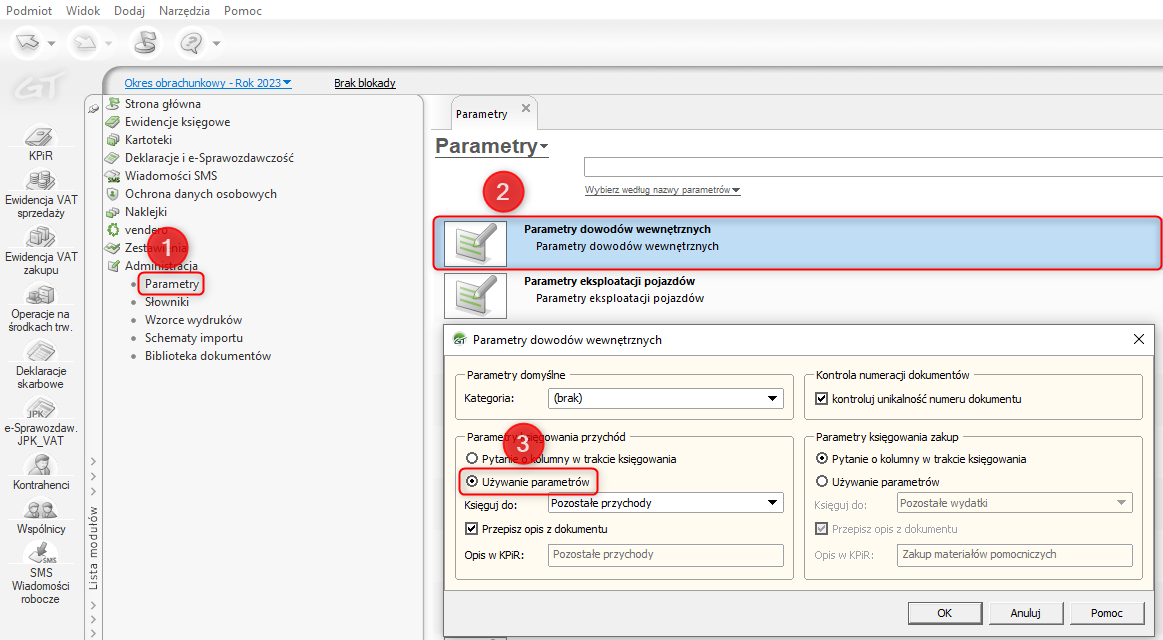The height and width of the screenshot is (640, 1163).
Task: Open the KPiR module icon
Action: (40, 136)
